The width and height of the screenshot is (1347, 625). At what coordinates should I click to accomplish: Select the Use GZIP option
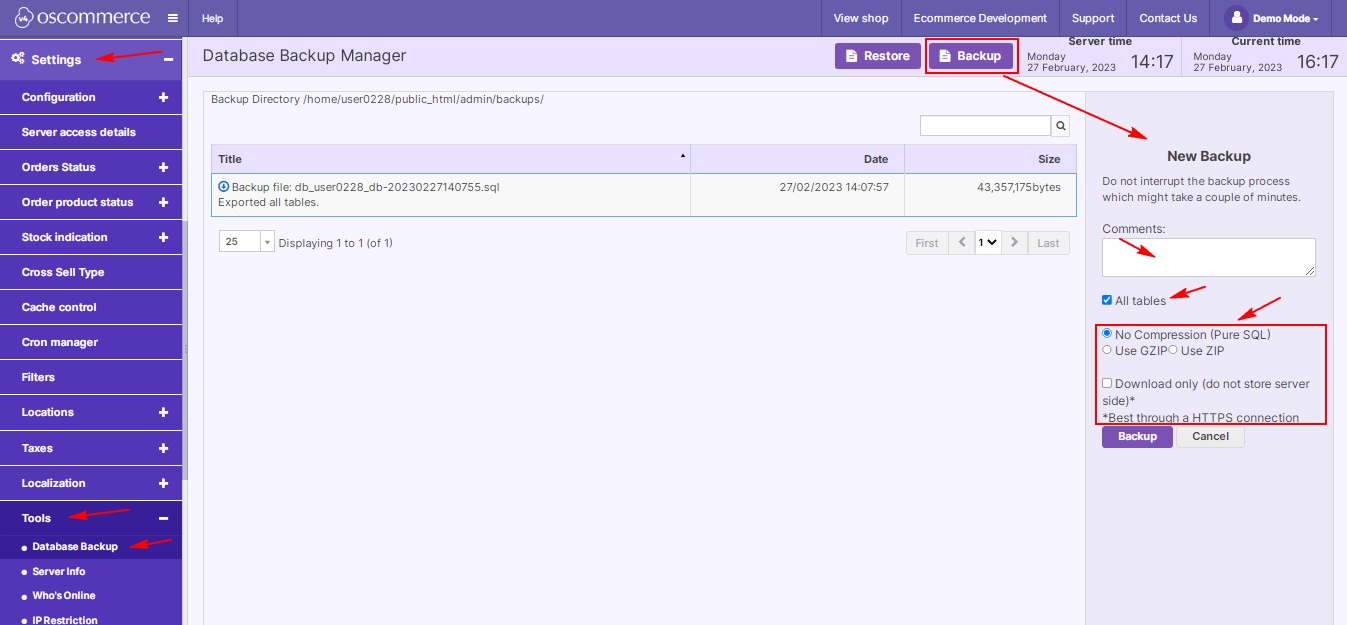click(x=1107, y=350)
